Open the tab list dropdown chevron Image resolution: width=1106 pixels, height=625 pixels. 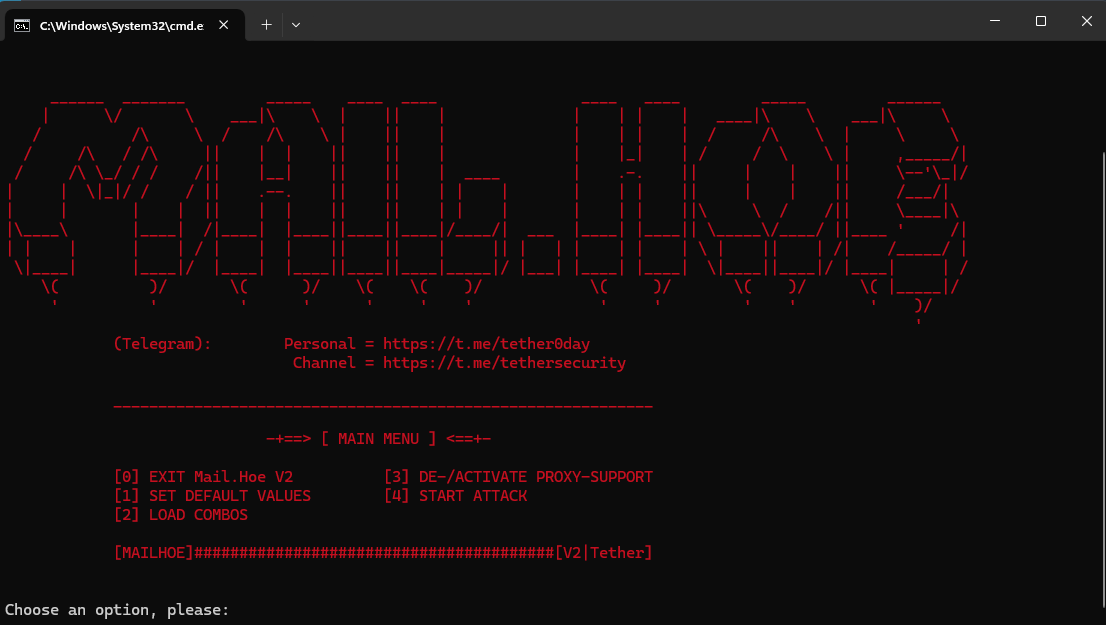coord(296,25)
